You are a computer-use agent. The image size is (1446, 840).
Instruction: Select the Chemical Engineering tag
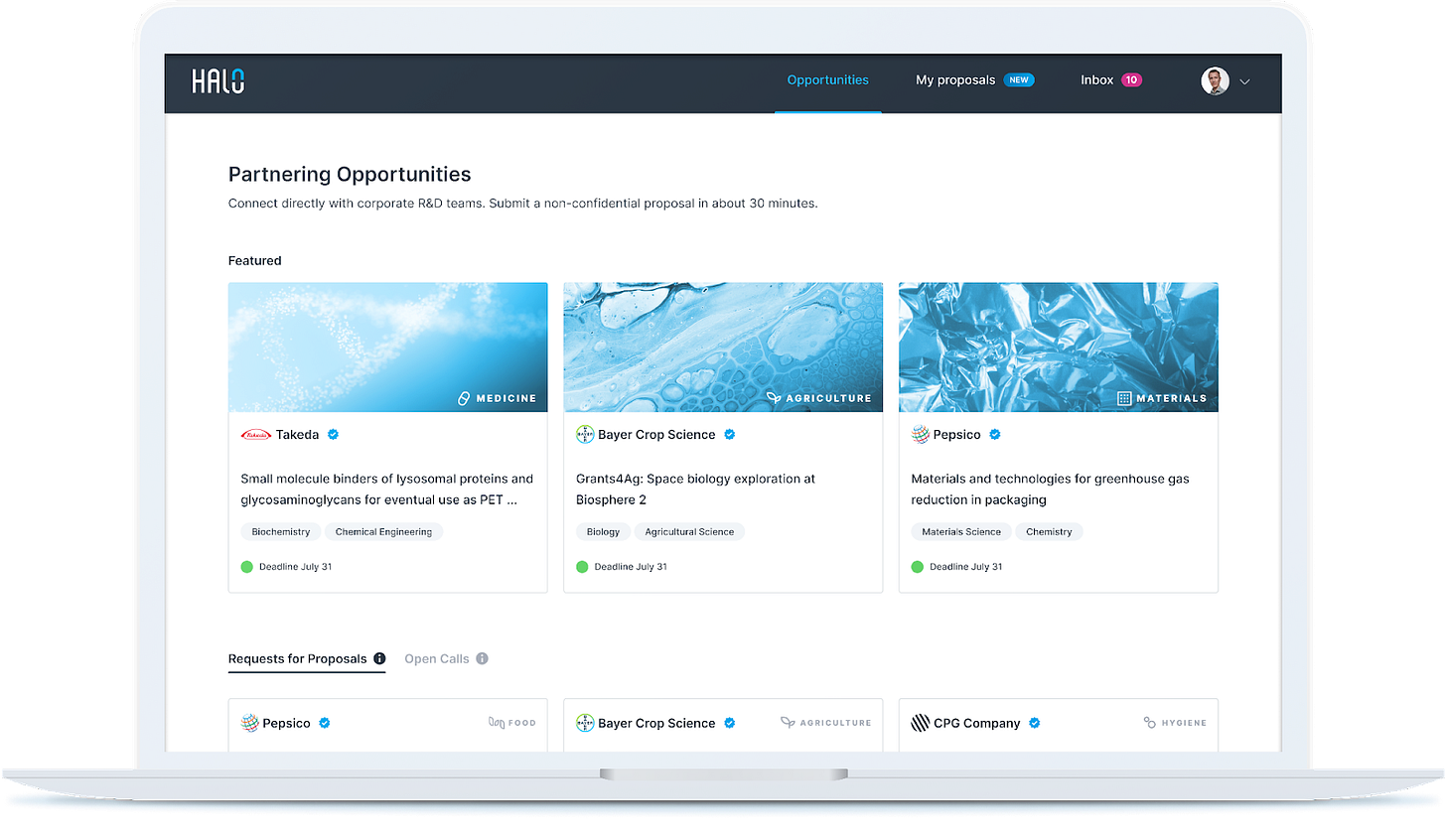point(383,532)
